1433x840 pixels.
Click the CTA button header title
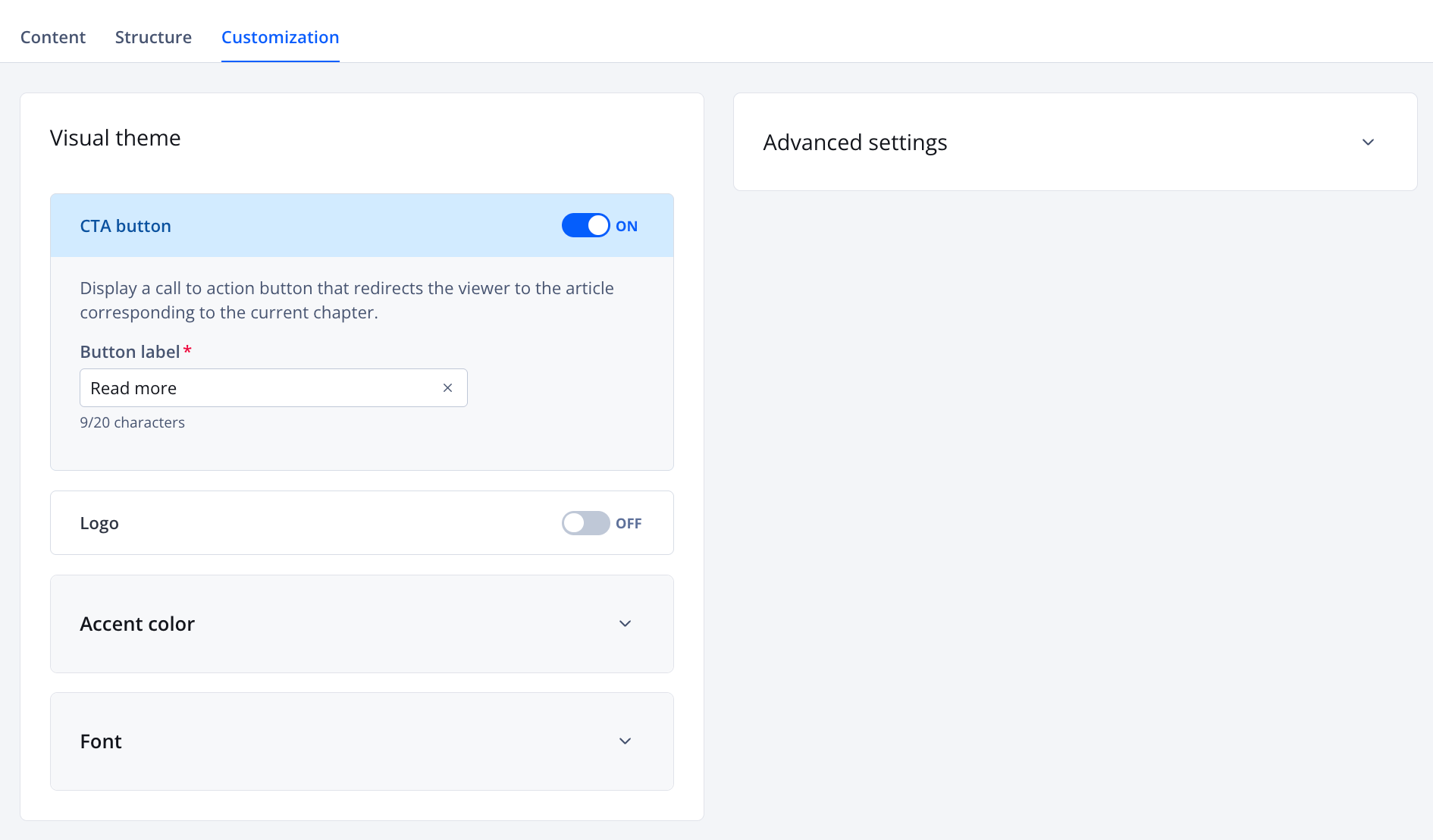click(126, 226)
